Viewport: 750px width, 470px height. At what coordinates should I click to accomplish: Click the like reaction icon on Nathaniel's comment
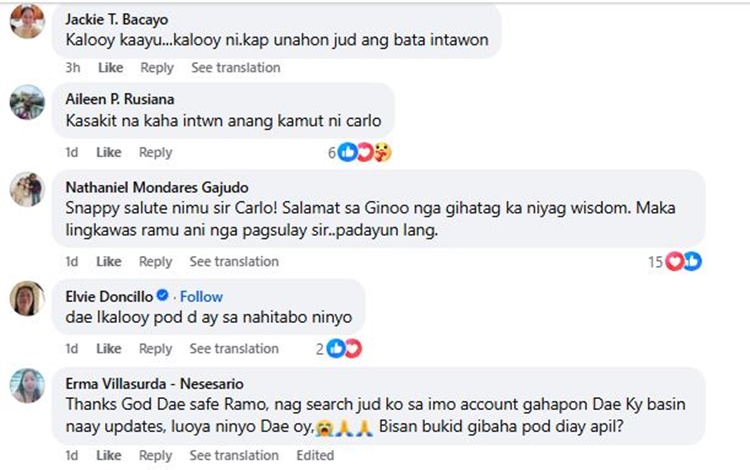(693, 262)
